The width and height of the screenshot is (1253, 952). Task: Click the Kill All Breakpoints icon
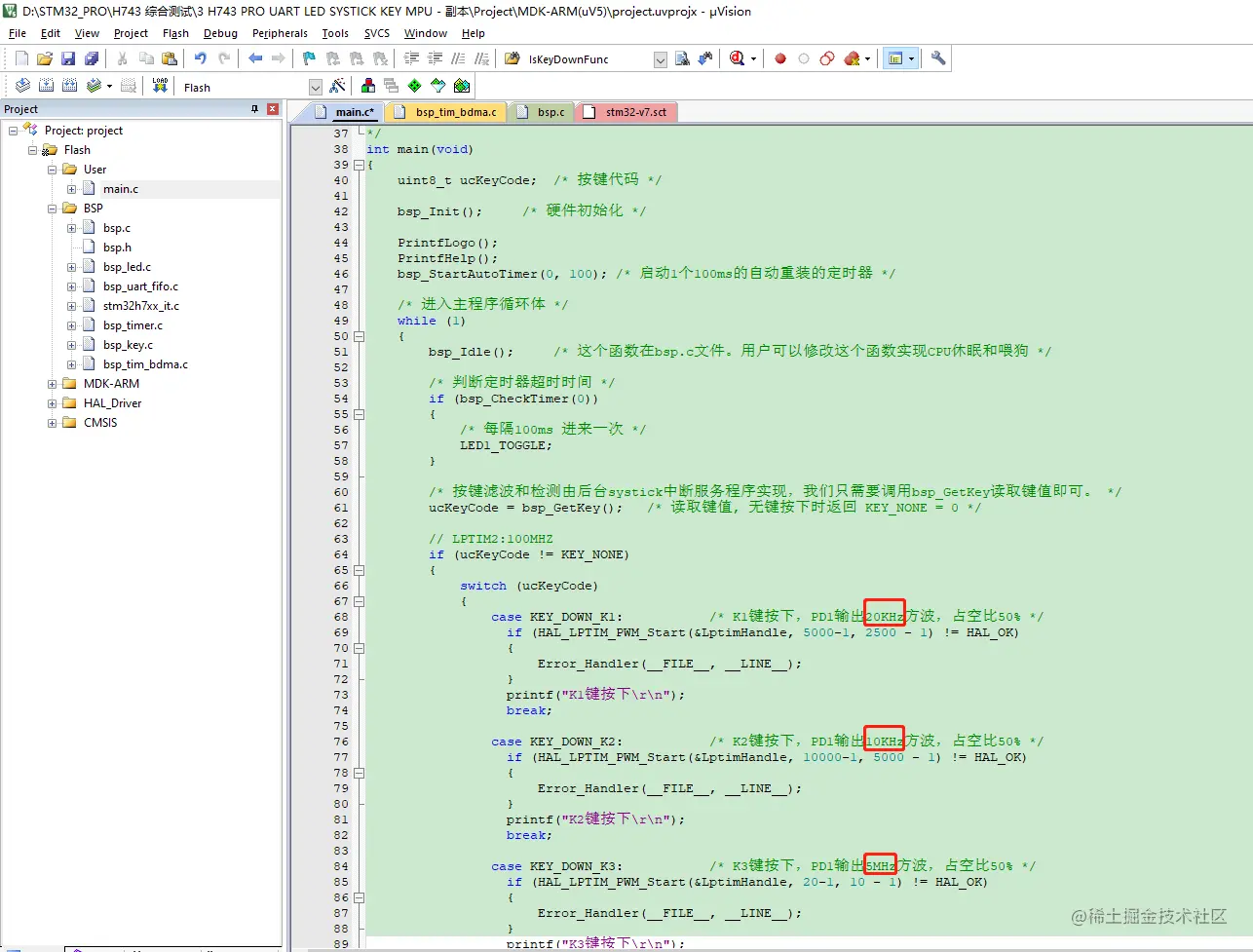(852, 58)
